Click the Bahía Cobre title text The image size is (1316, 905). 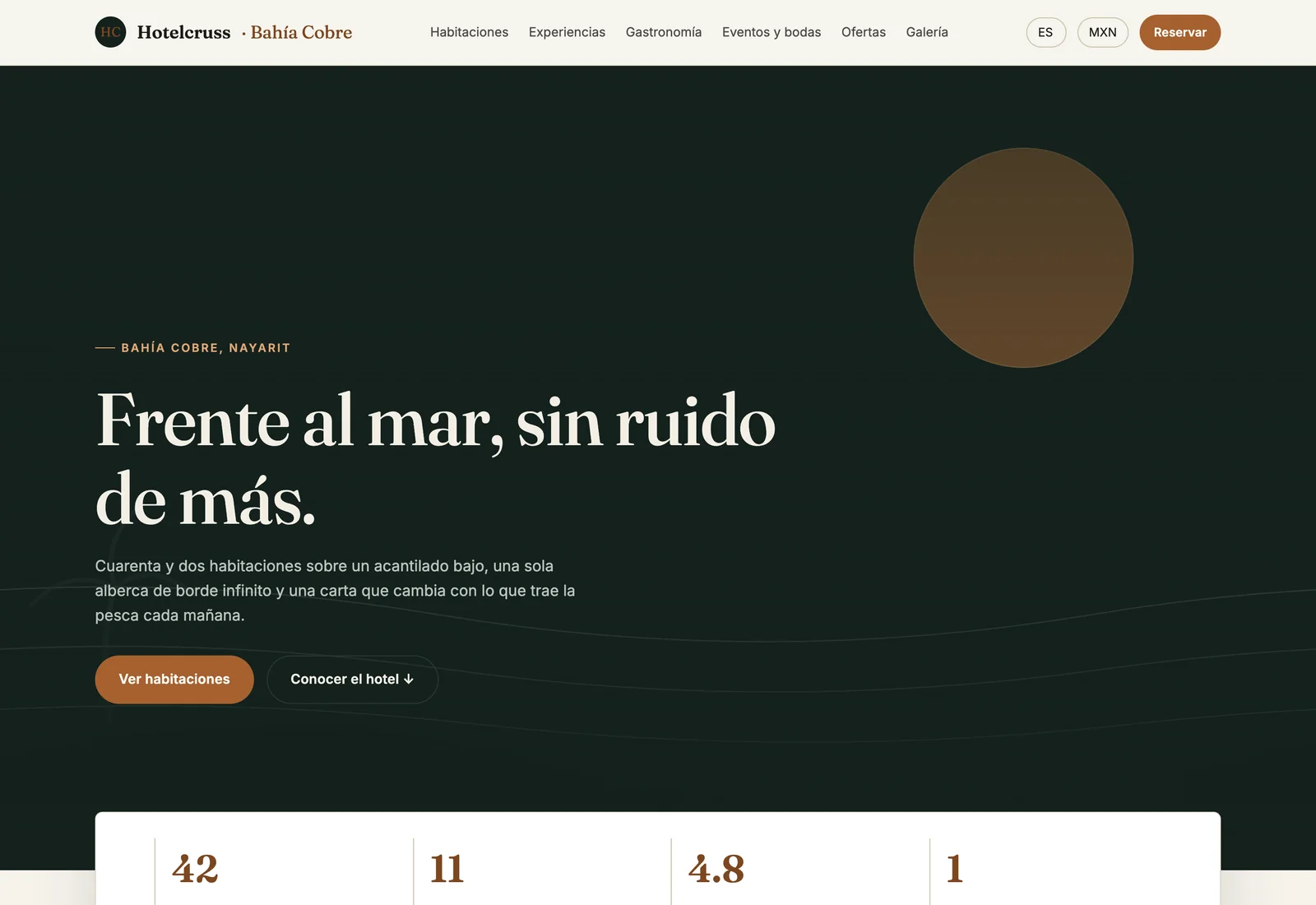point(301,32)
